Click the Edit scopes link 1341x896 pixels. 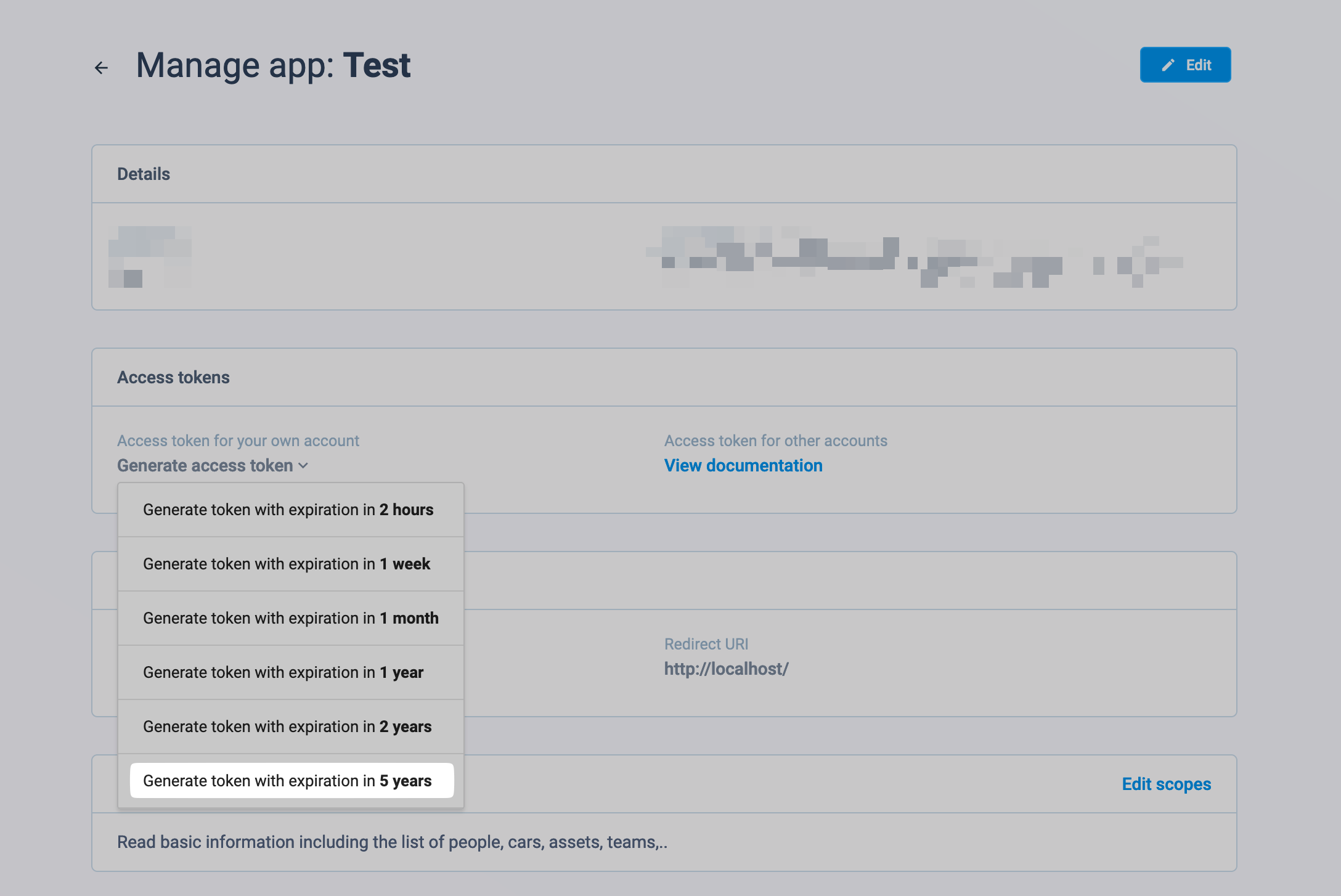pos(1166,784)
